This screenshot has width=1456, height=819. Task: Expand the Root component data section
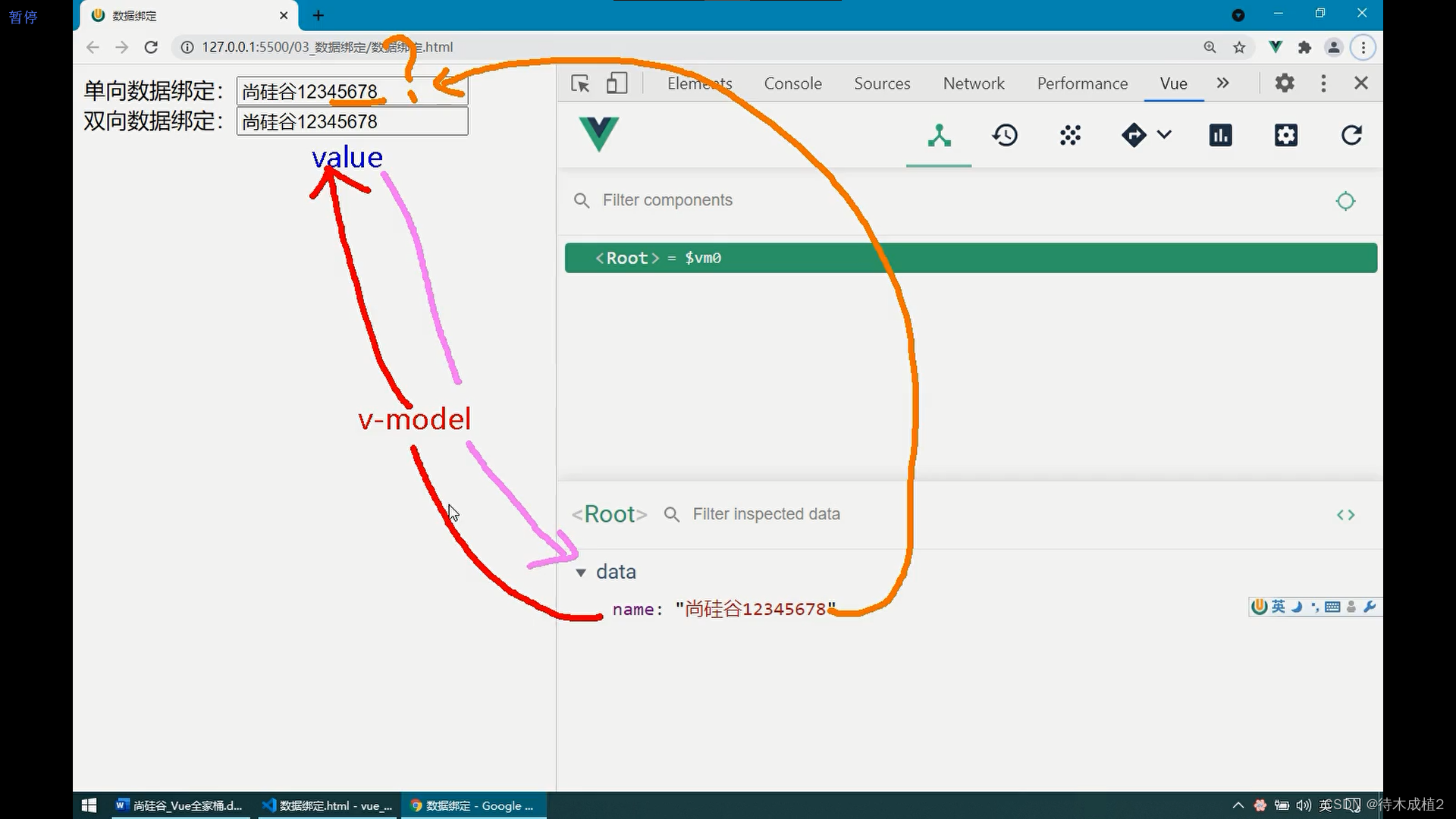[581, 571]
